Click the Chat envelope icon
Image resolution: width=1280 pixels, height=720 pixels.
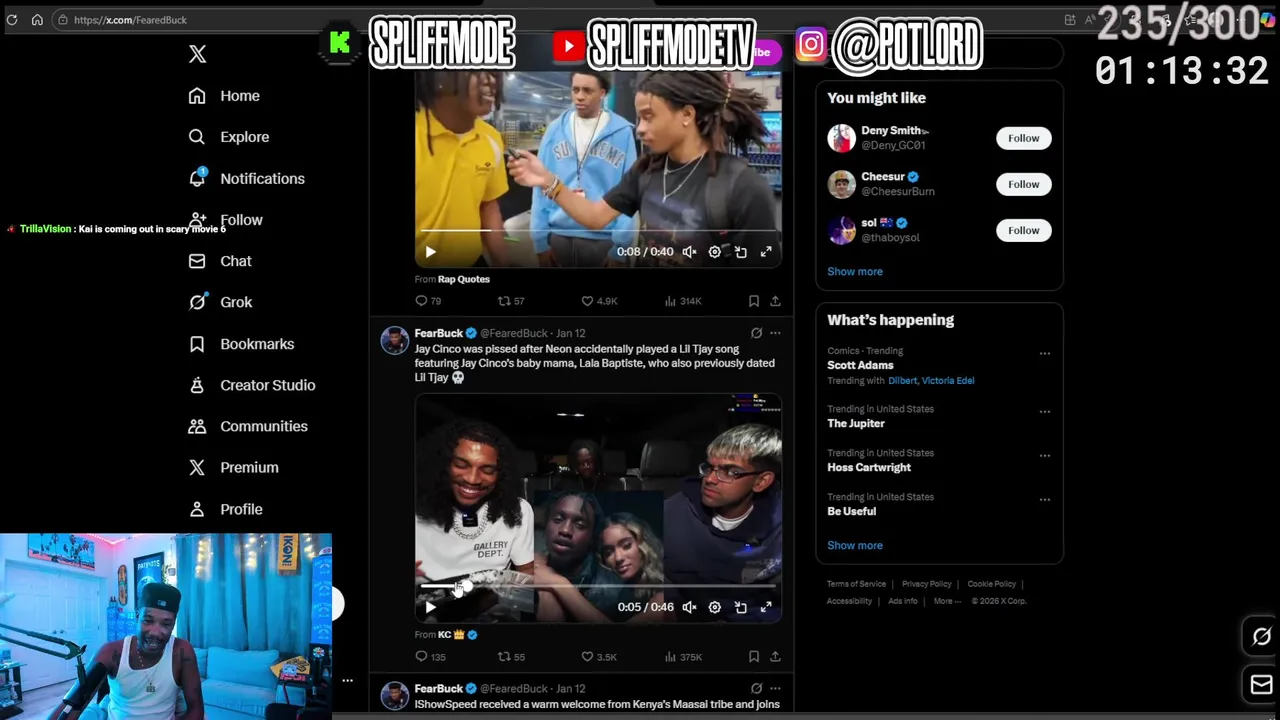point(197,261)
